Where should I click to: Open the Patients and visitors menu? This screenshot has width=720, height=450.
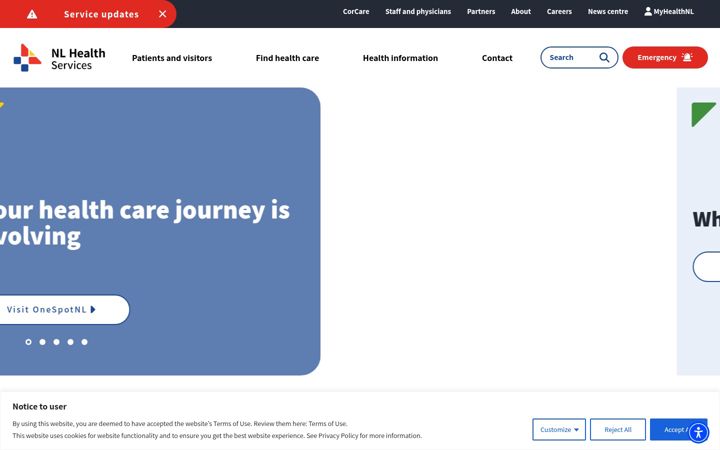coord(172,58)
